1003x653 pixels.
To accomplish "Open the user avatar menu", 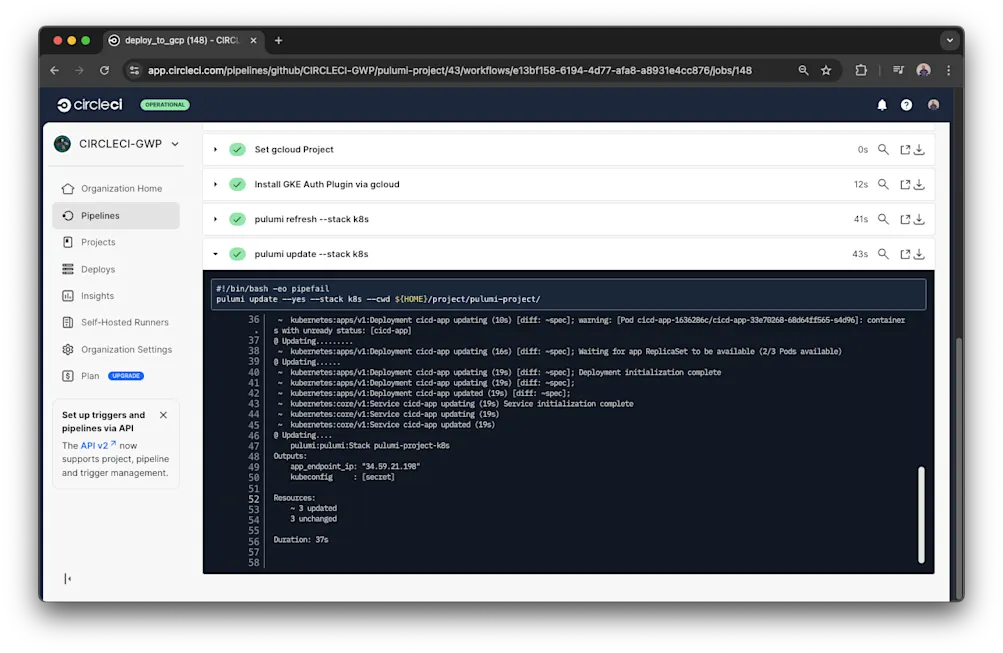I will point(932,104).
